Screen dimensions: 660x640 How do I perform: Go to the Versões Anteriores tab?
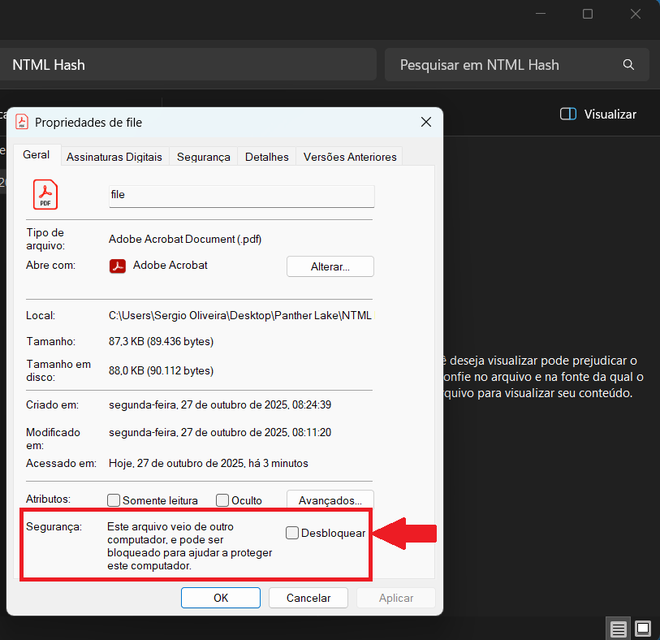(x=350, y=157)
